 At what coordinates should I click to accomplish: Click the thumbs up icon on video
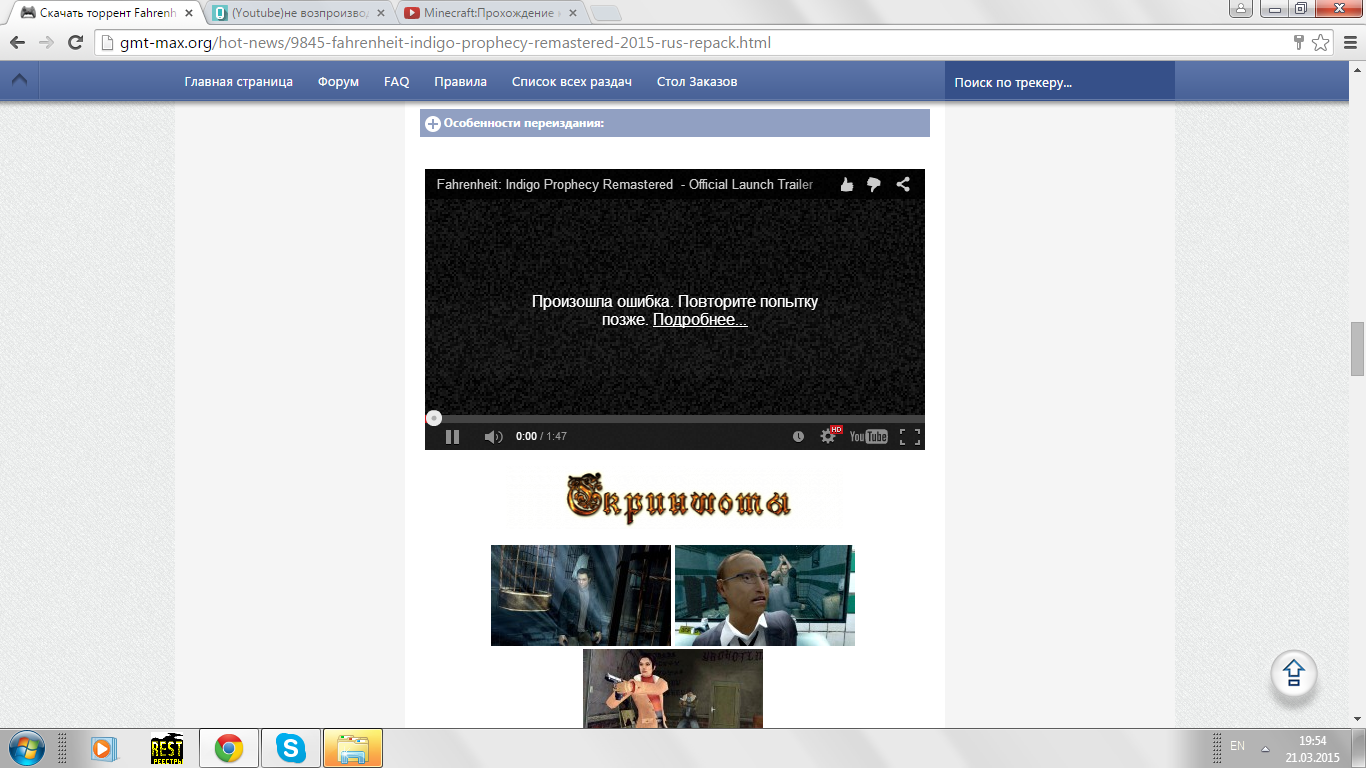click(x=847, y=184)
